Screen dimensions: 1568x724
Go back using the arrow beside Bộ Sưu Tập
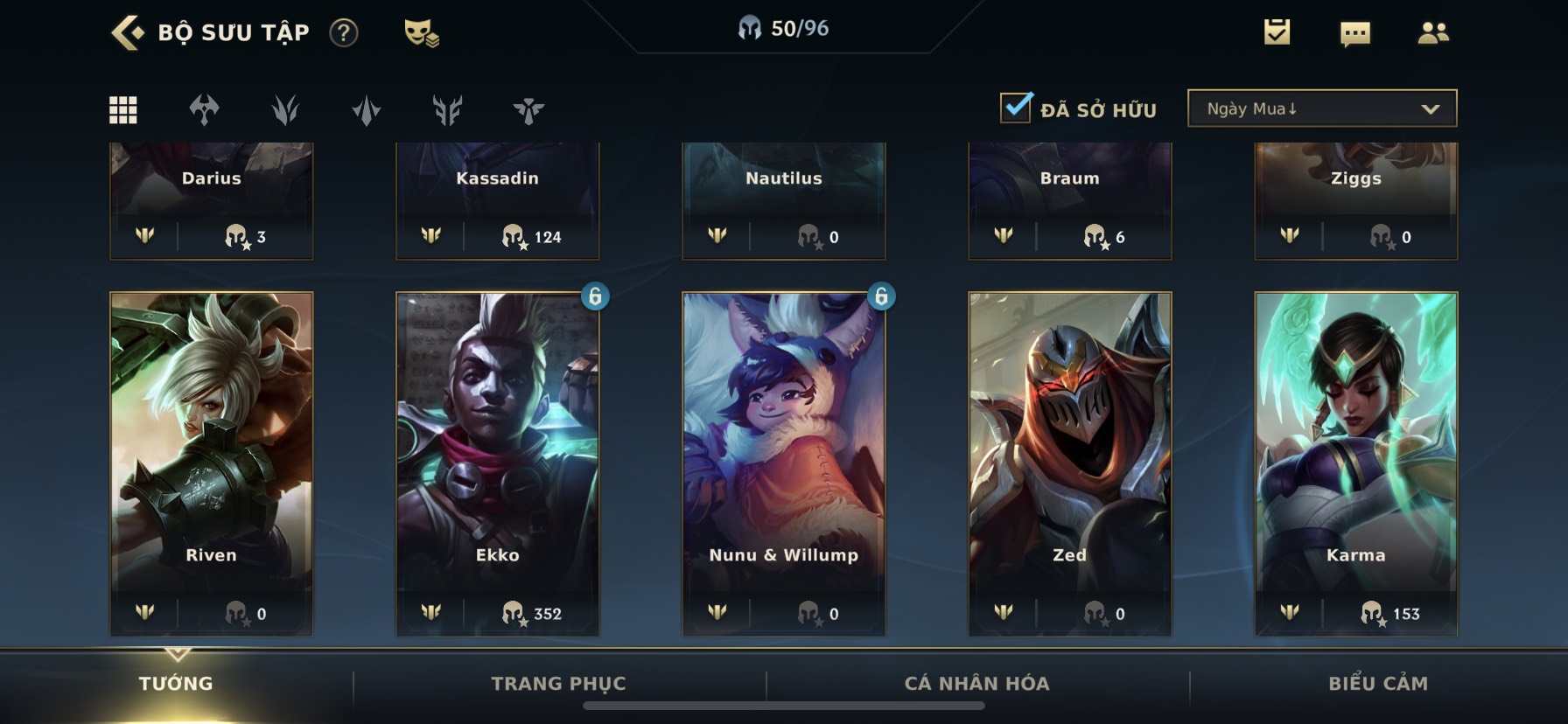[128, 32]
